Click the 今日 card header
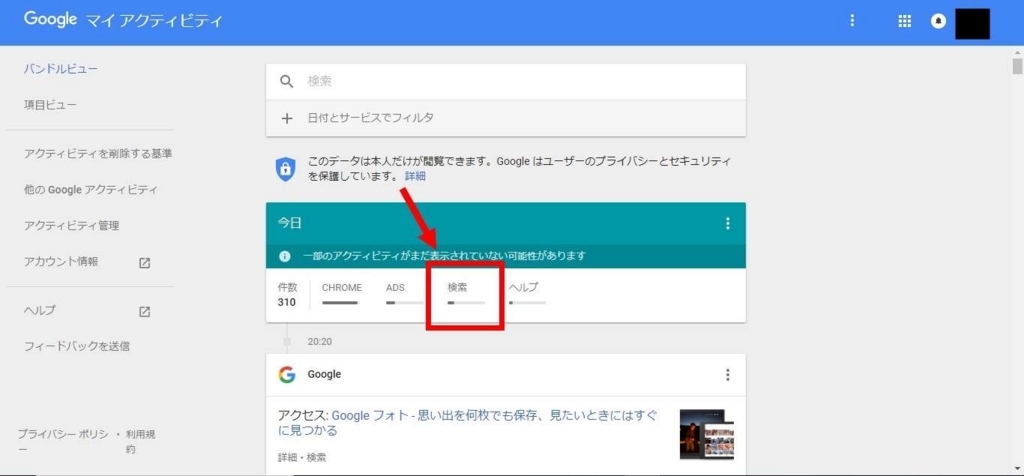This screenshot has height=476, width=1024. 505,223
